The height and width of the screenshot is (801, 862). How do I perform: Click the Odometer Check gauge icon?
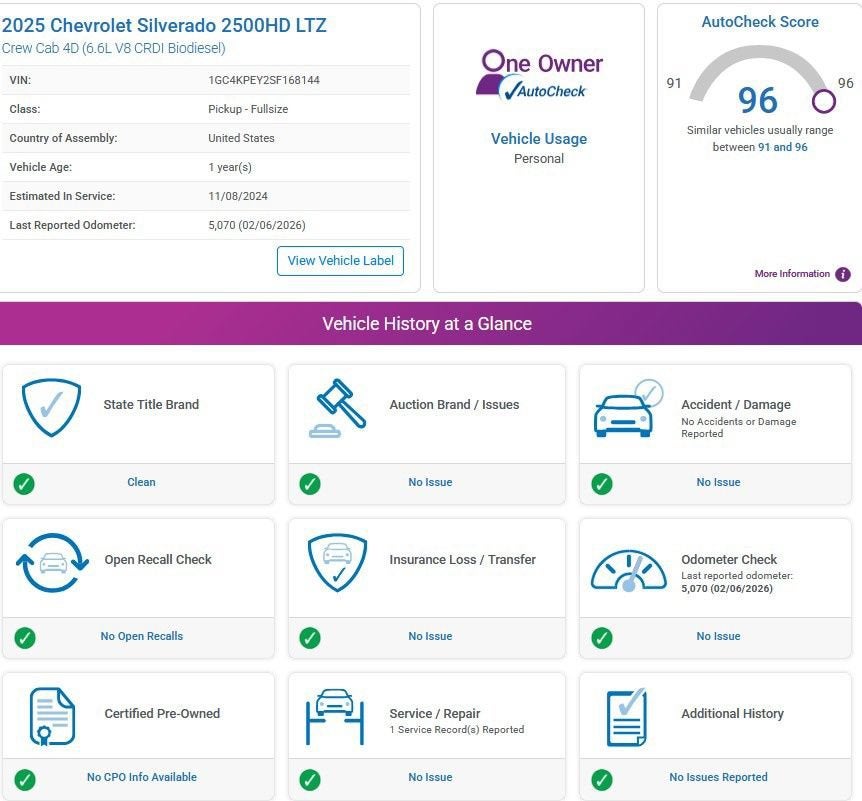628,570
